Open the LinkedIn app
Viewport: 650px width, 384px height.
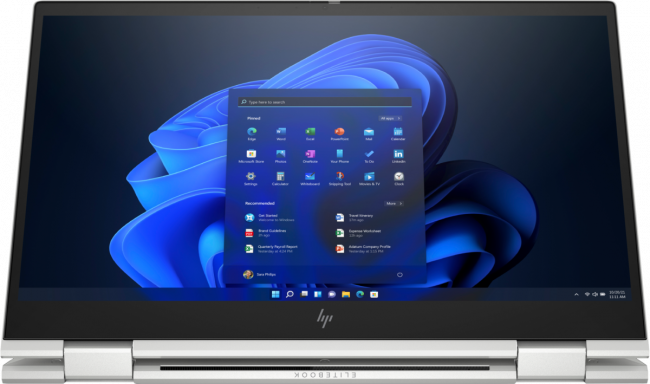tap(398, 156)
